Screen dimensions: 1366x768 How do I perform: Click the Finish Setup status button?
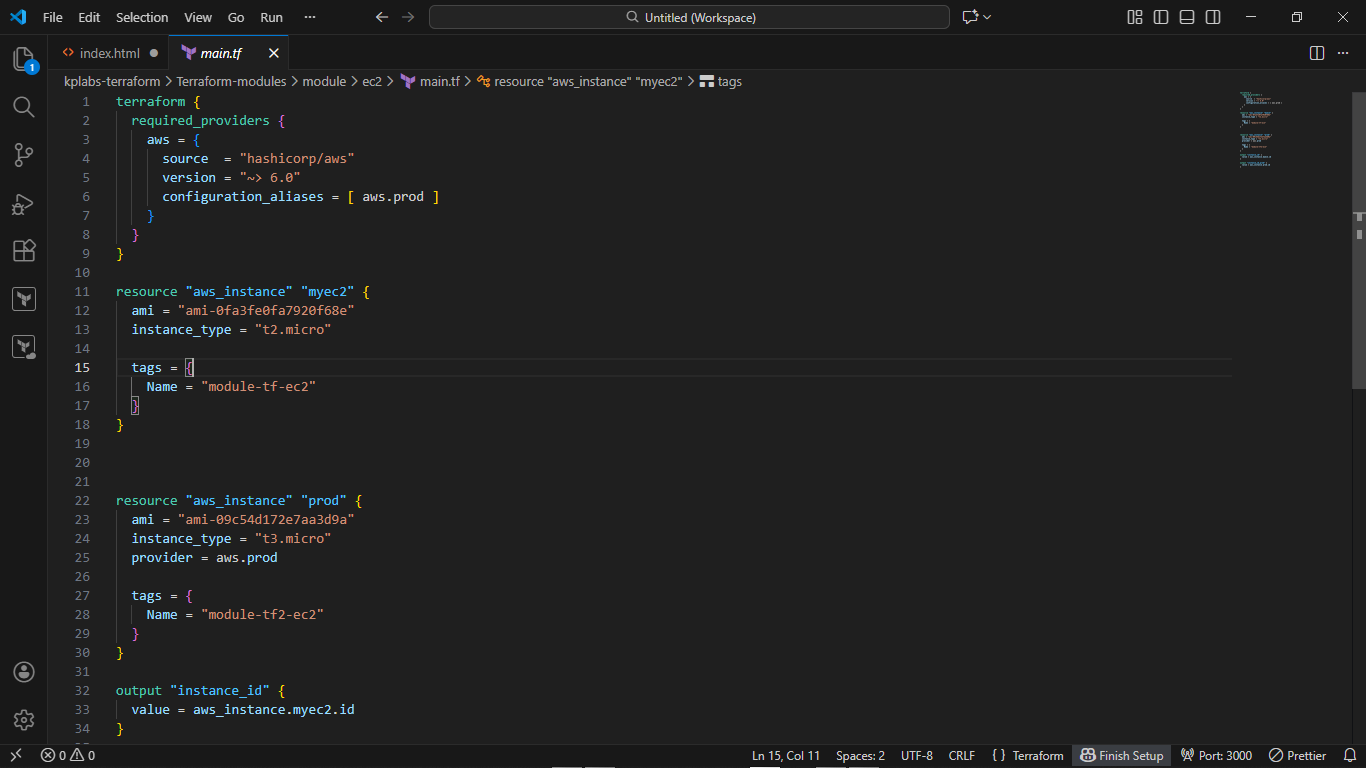coord(1122,756)
